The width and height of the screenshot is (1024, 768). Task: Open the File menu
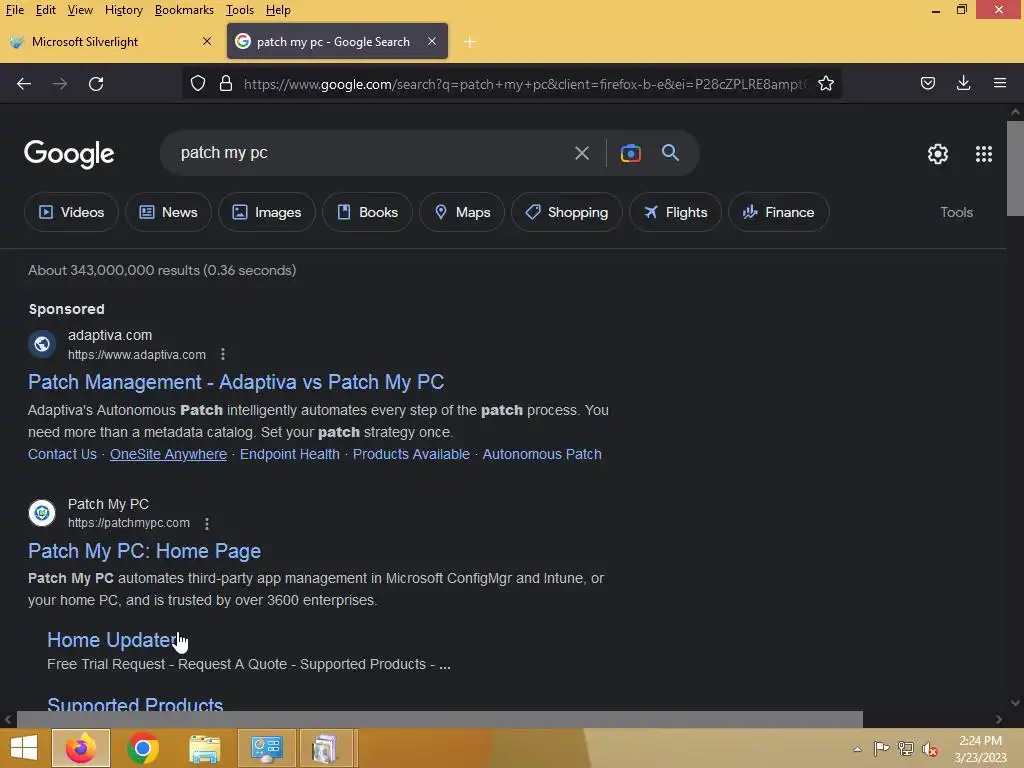pos(14,10)
